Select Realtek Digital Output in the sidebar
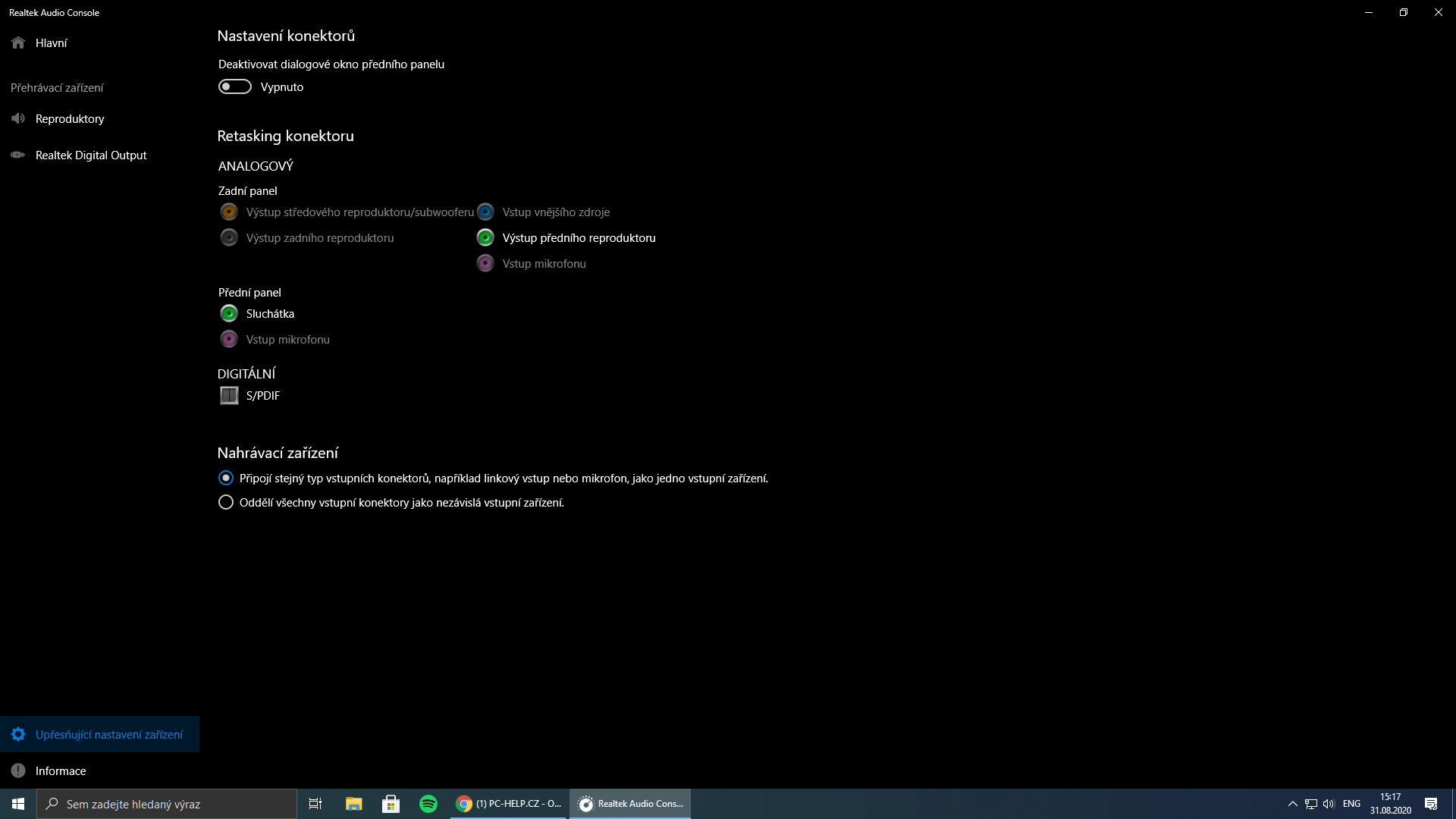Image resolution: width=1456 pixels, height=819 pixels. (x=91, y=155)
